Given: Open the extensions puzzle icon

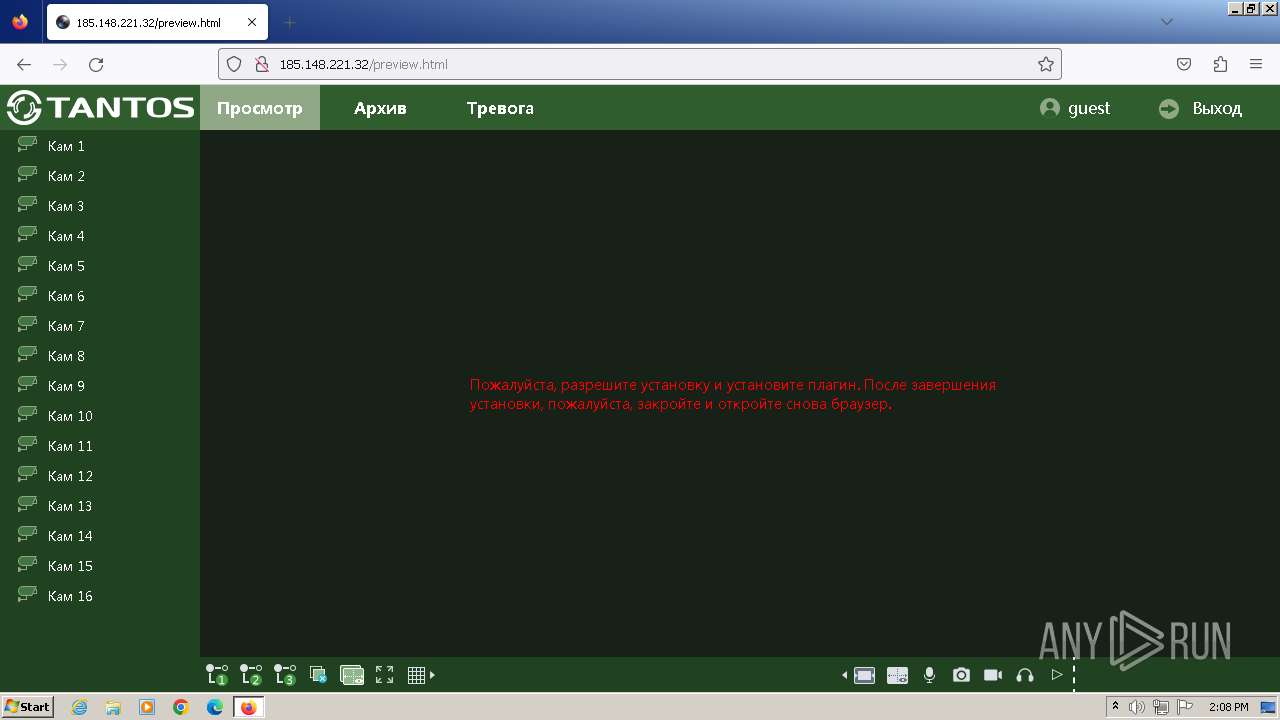Looking at the screenshot, I should [1220, 64].
